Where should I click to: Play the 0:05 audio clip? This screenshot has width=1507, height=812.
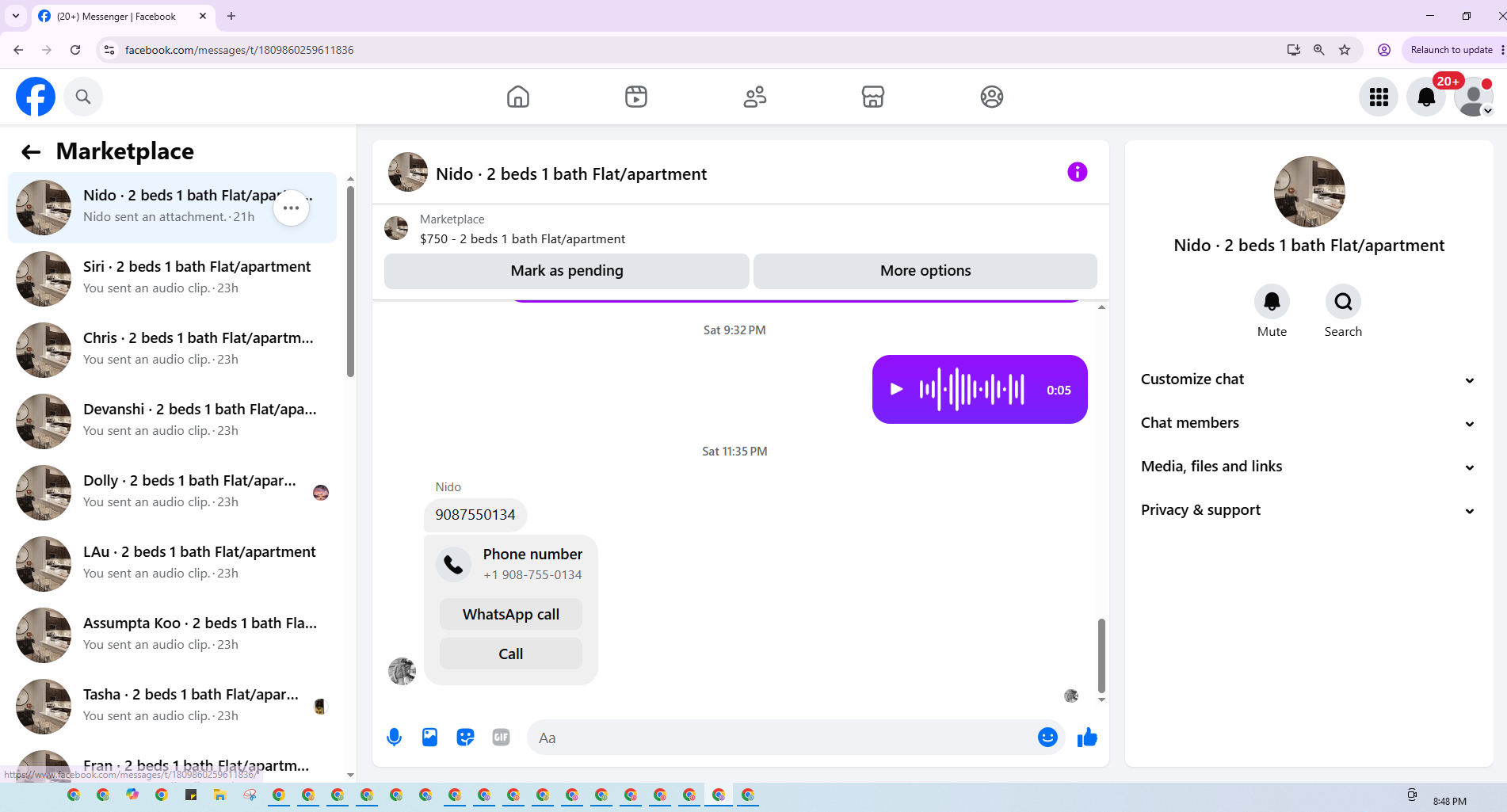pyautogui.click(x=896, y=389)
